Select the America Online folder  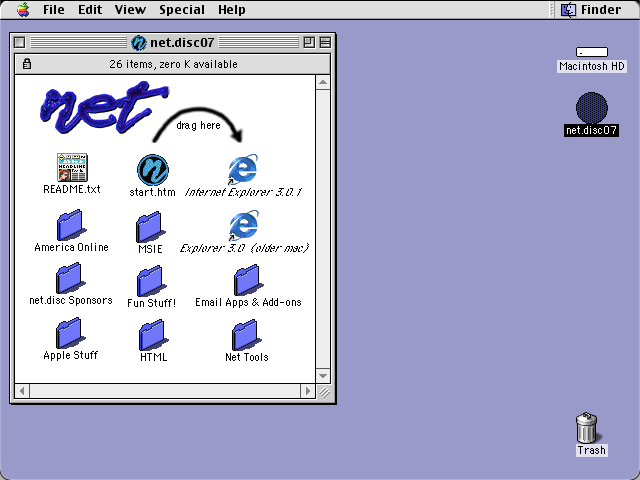pos(70,225)
